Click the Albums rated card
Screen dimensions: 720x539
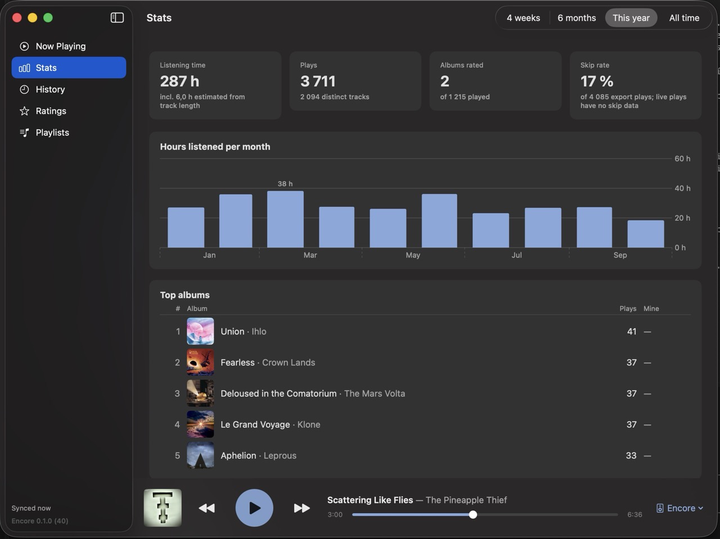click(495, 81)
